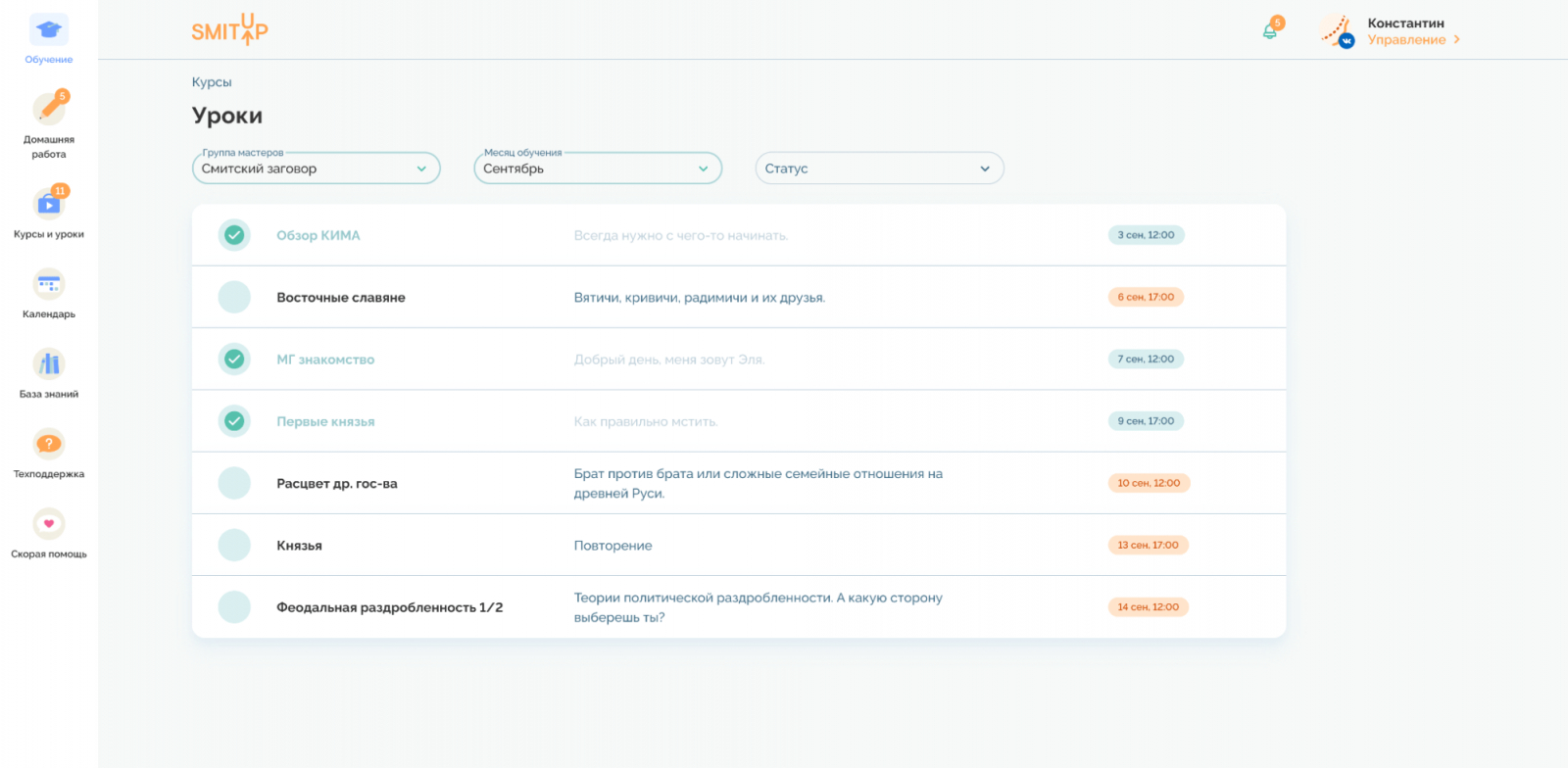Open lesson Расцвет др. гос-ва
Screen dimensions: 1568x768
tap(337, 484)
